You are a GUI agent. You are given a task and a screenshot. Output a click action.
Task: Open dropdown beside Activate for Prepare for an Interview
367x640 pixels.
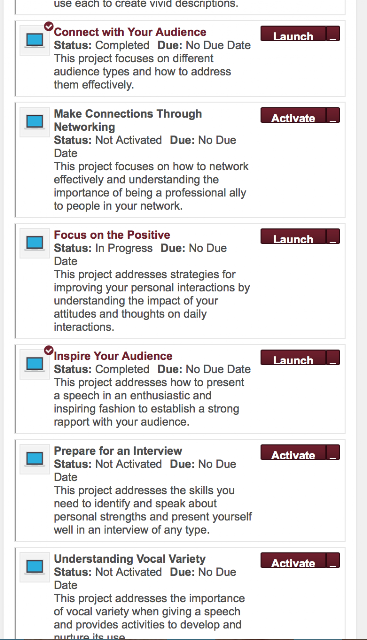[x=333, y=452]
